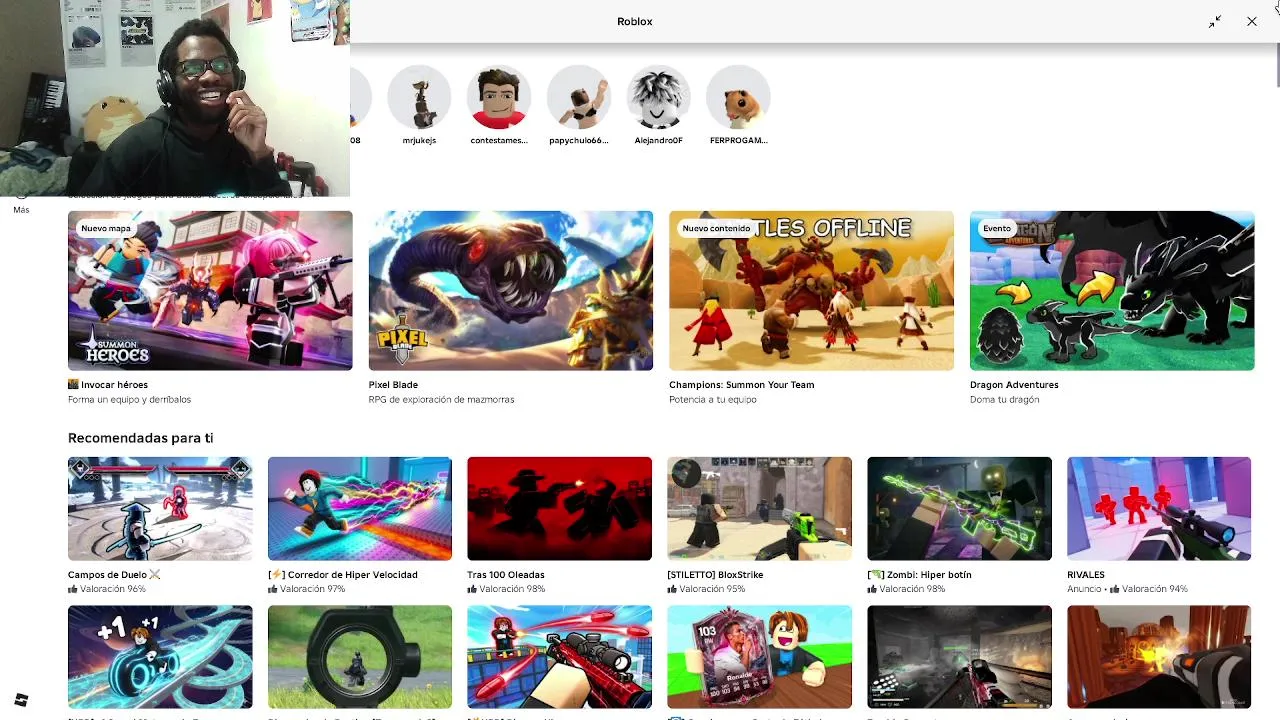This screenshot has width=1280, height=720.
Task: Open [STILETTO] BloxStrike thumbnail
Action: (759, 509)
